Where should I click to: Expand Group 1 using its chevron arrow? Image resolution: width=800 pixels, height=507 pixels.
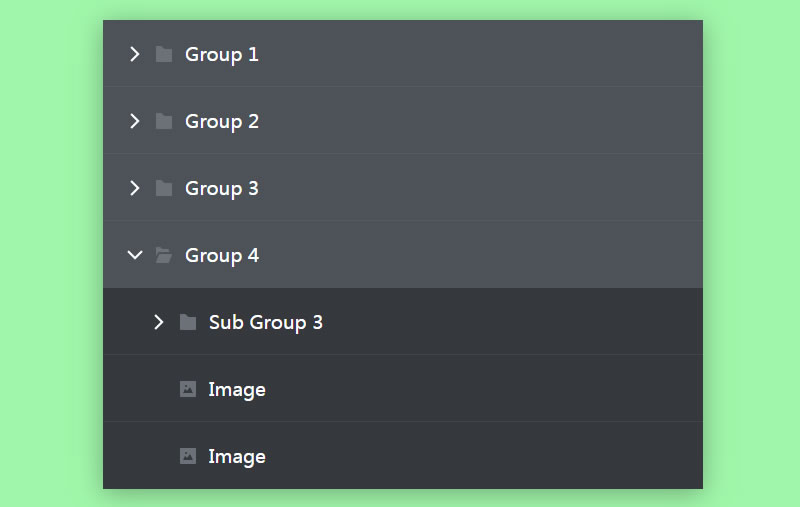coord(135,54)
